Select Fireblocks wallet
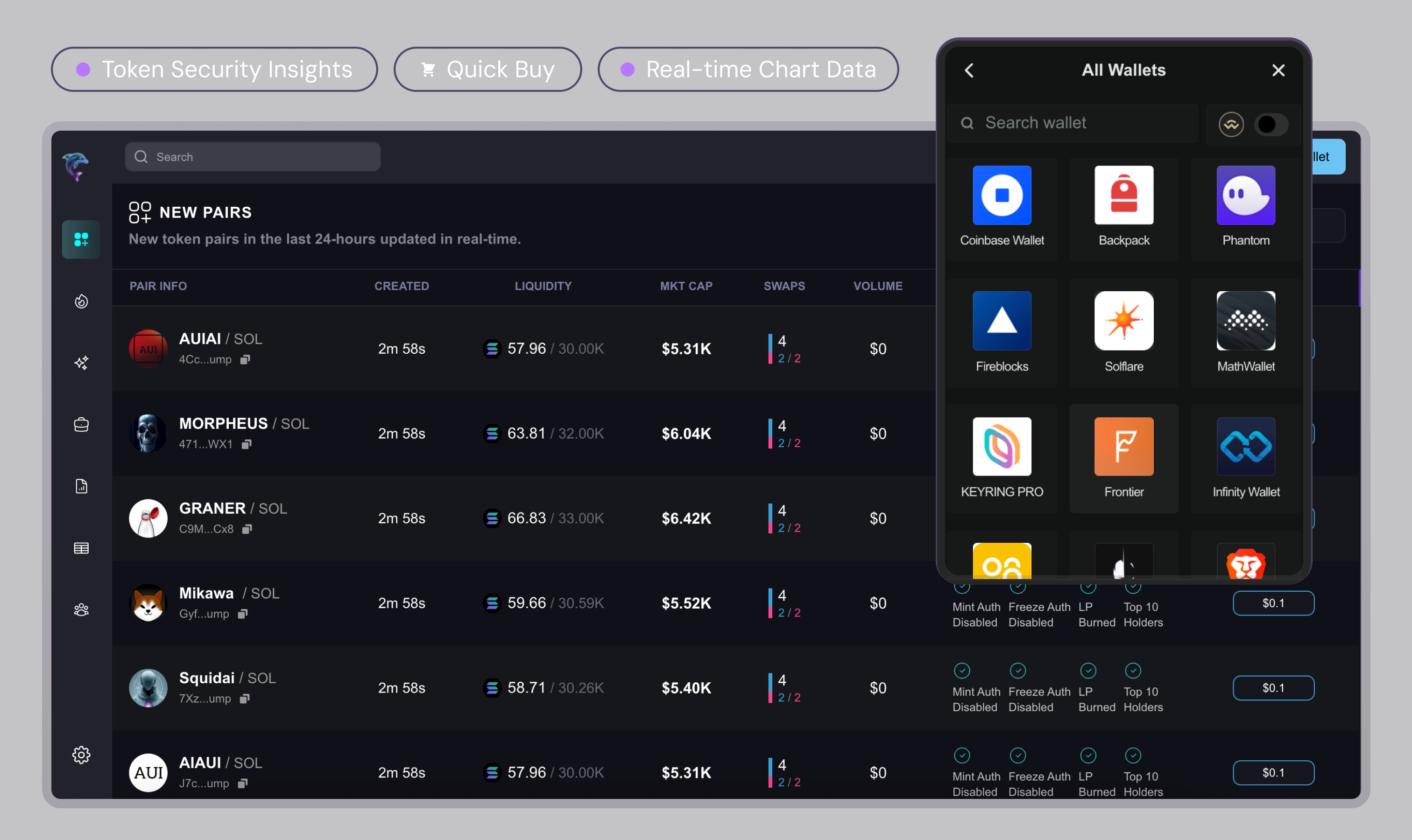1412x840 pixels. pos(1002,333)
